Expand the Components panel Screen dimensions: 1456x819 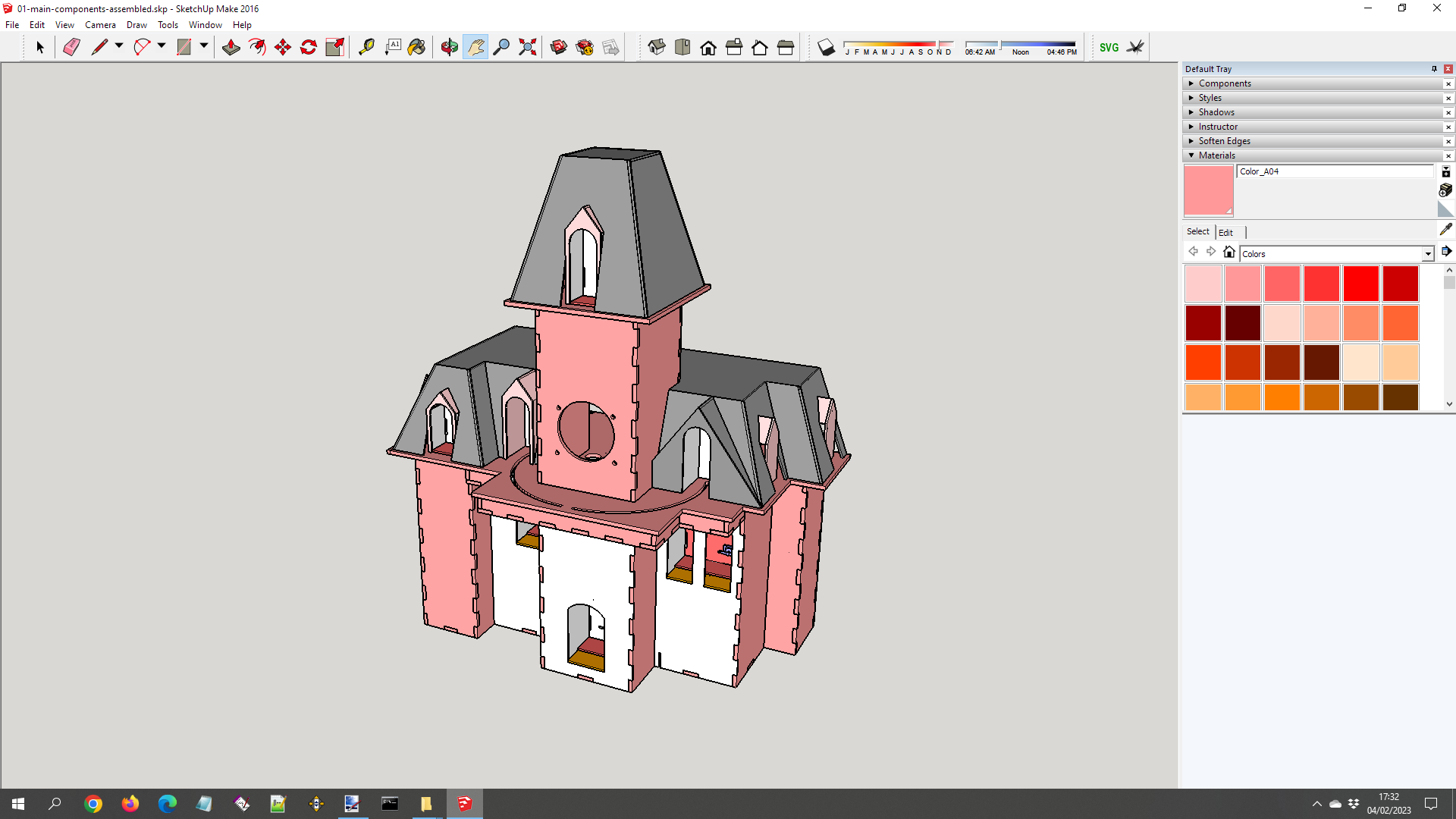coord(1225,83)
